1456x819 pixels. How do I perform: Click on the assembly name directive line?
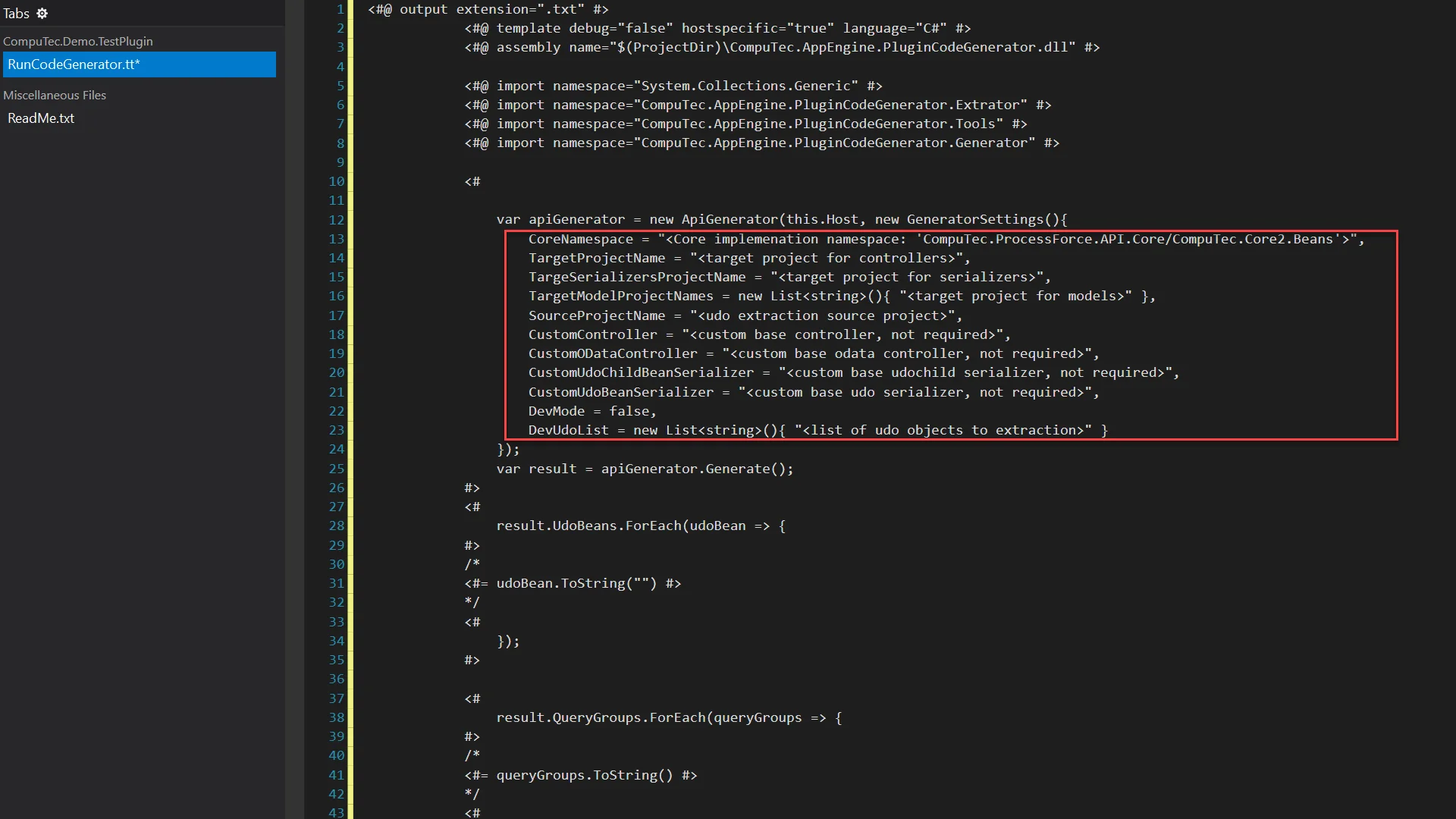click(x=781, y=47)
